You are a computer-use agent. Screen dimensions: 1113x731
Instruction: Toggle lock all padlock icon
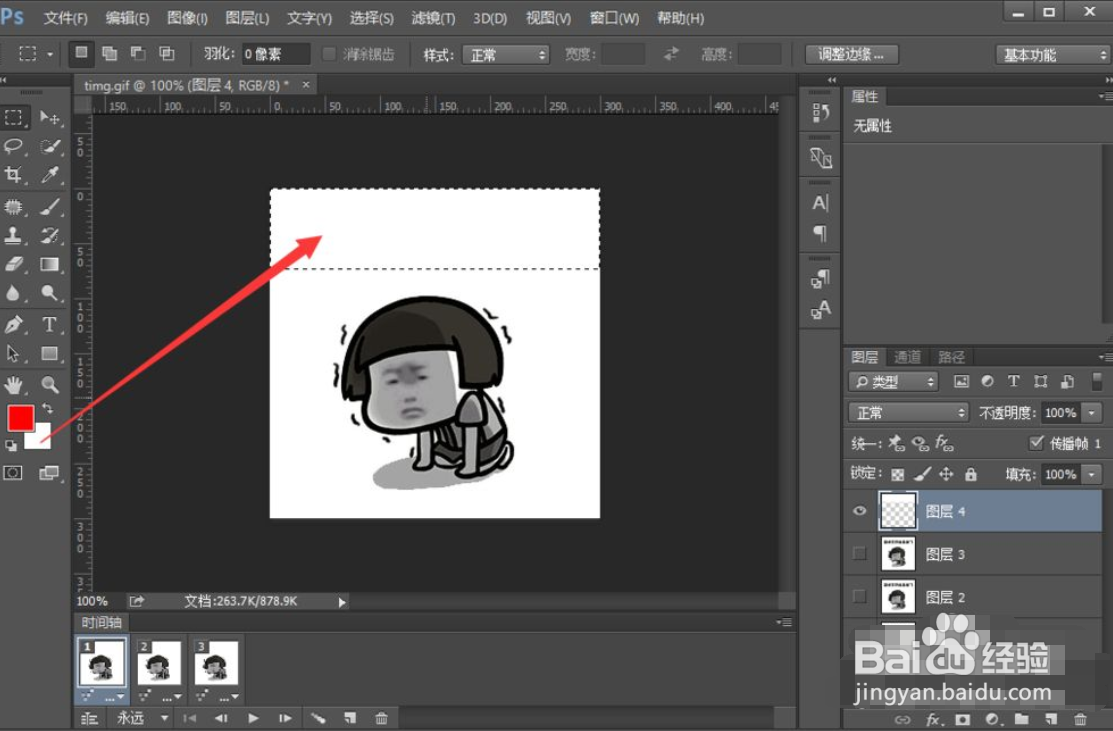click(971, 474)
